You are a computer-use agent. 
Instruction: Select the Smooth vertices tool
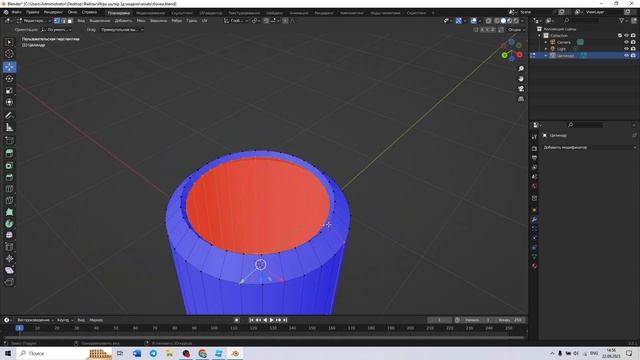[9, 235]
